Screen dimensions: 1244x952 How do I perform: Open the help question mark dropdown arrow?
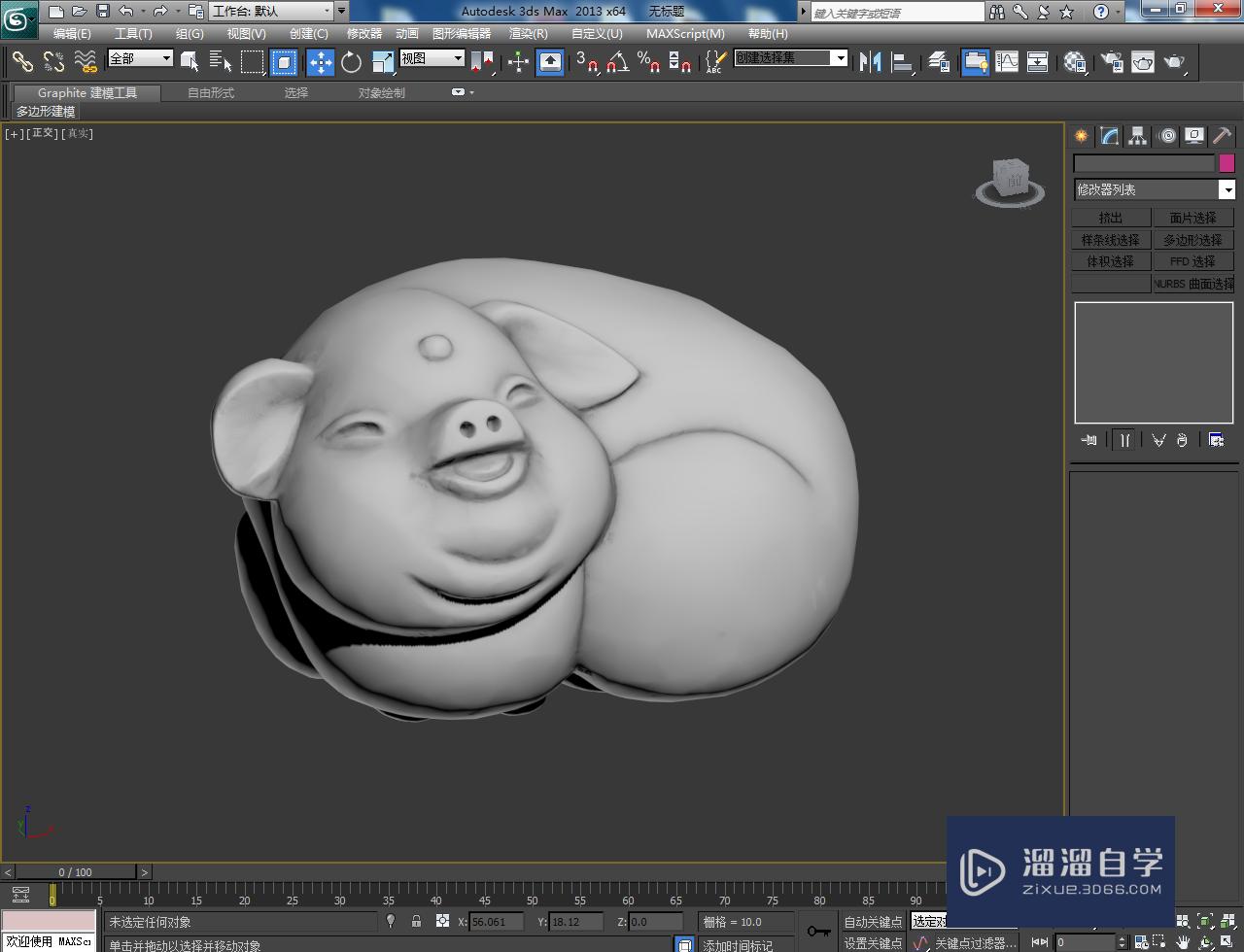tap(1119, 12)
